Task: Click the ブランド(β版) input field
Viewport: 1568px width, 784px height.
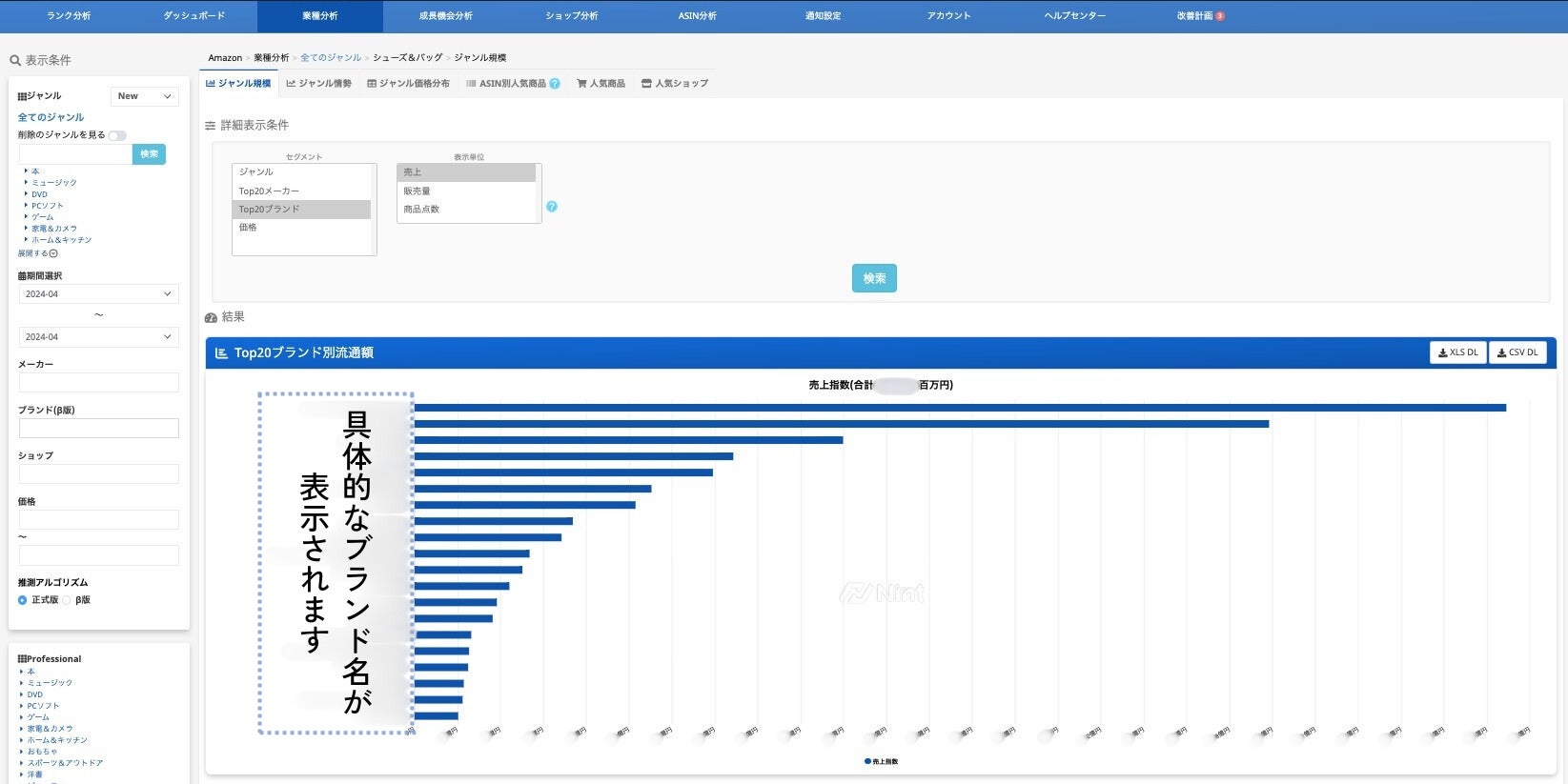Action: click(98, 429)
